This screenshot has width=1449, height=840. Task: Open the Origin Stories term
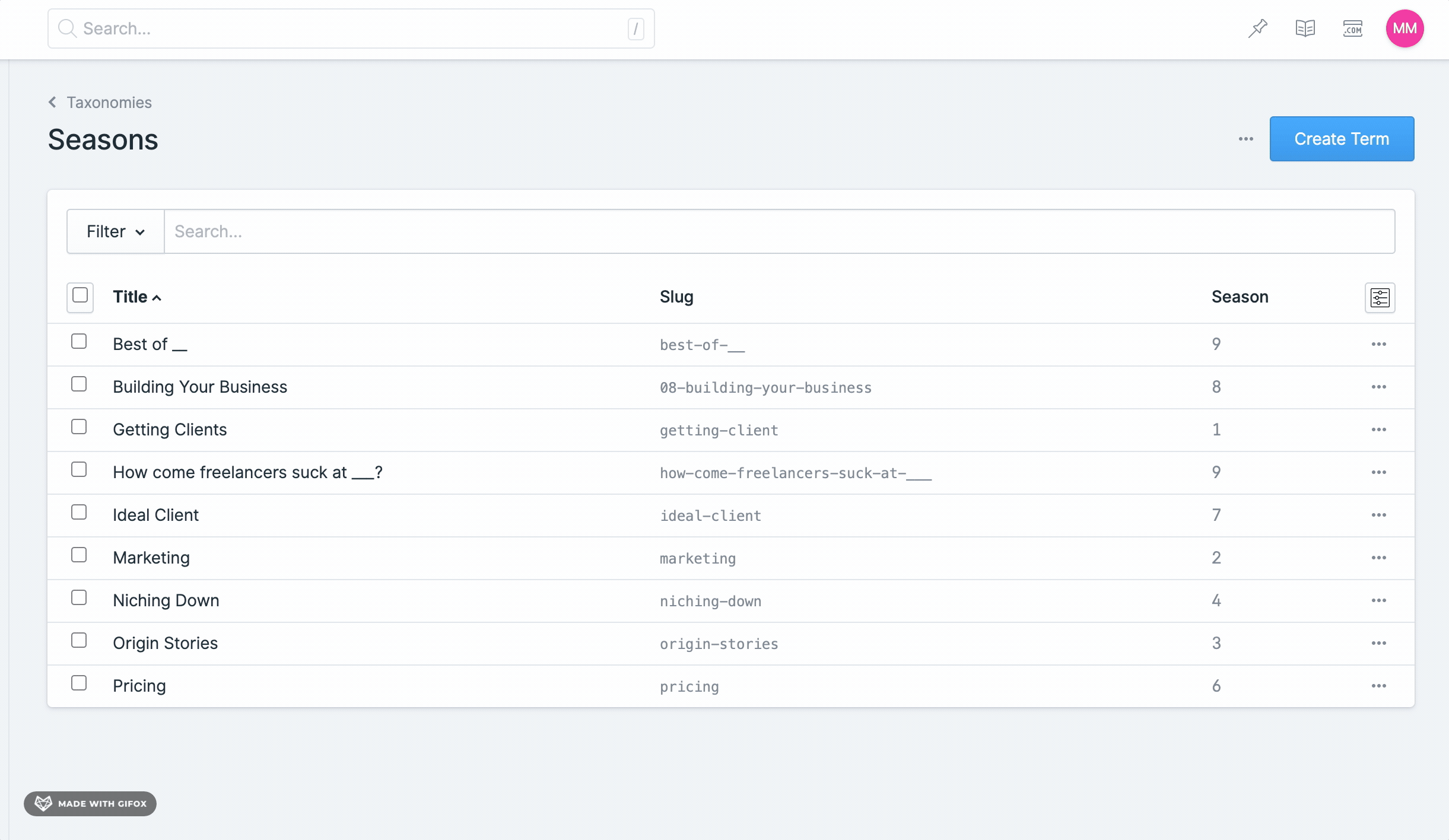(165, 643)
